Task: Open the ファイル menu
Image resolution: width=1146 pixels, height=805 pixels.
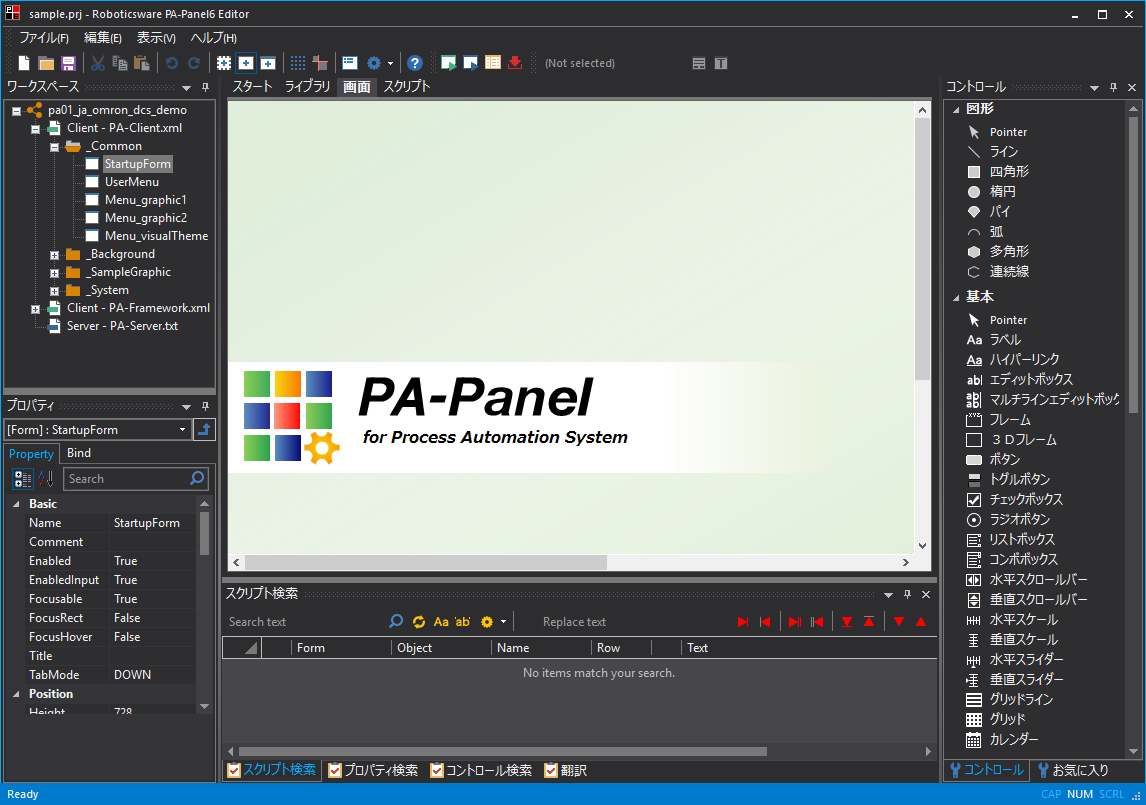Action: [44, 38]
